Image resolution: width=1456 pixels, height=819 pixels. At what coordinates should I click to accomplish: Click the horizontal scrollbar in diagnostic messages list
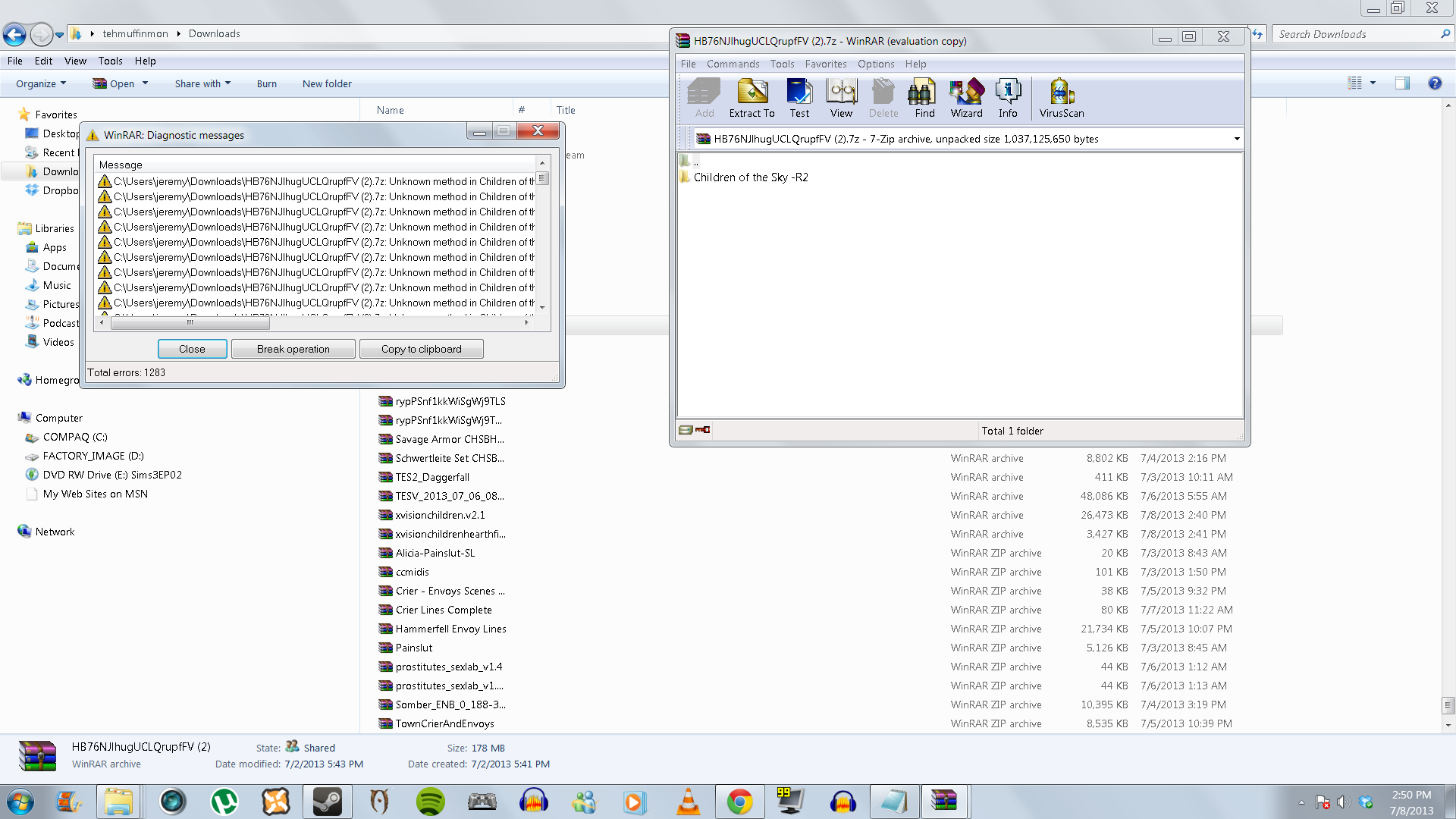[x=190, y=322]
